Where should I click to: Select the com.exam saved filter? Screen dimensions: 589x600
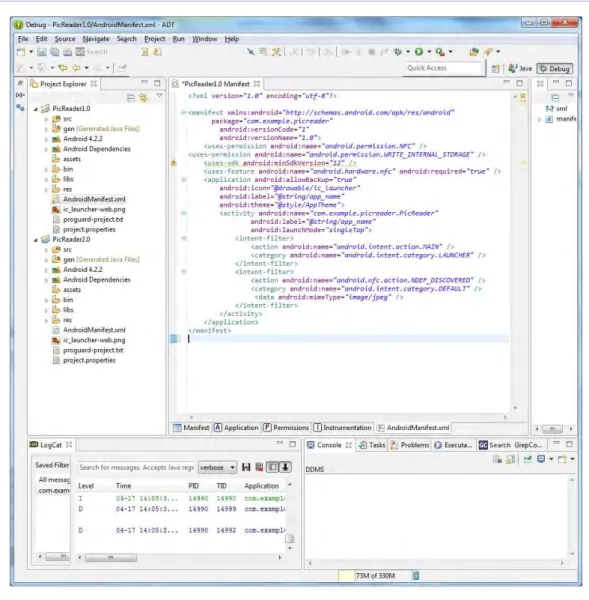click(x=54, y=491)
